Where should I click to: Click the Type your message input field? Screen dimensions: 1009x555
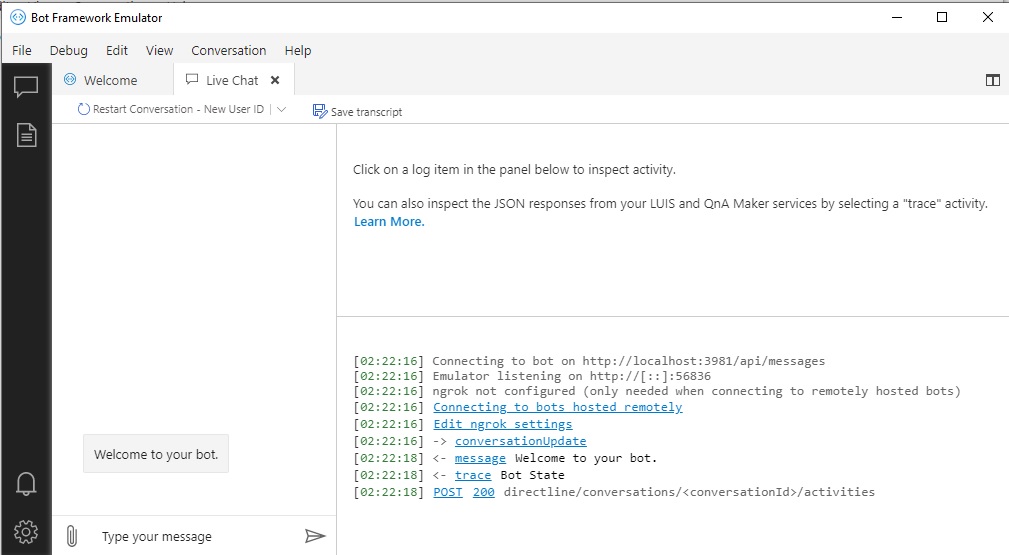pyautogui.click(x=190, y=537)
